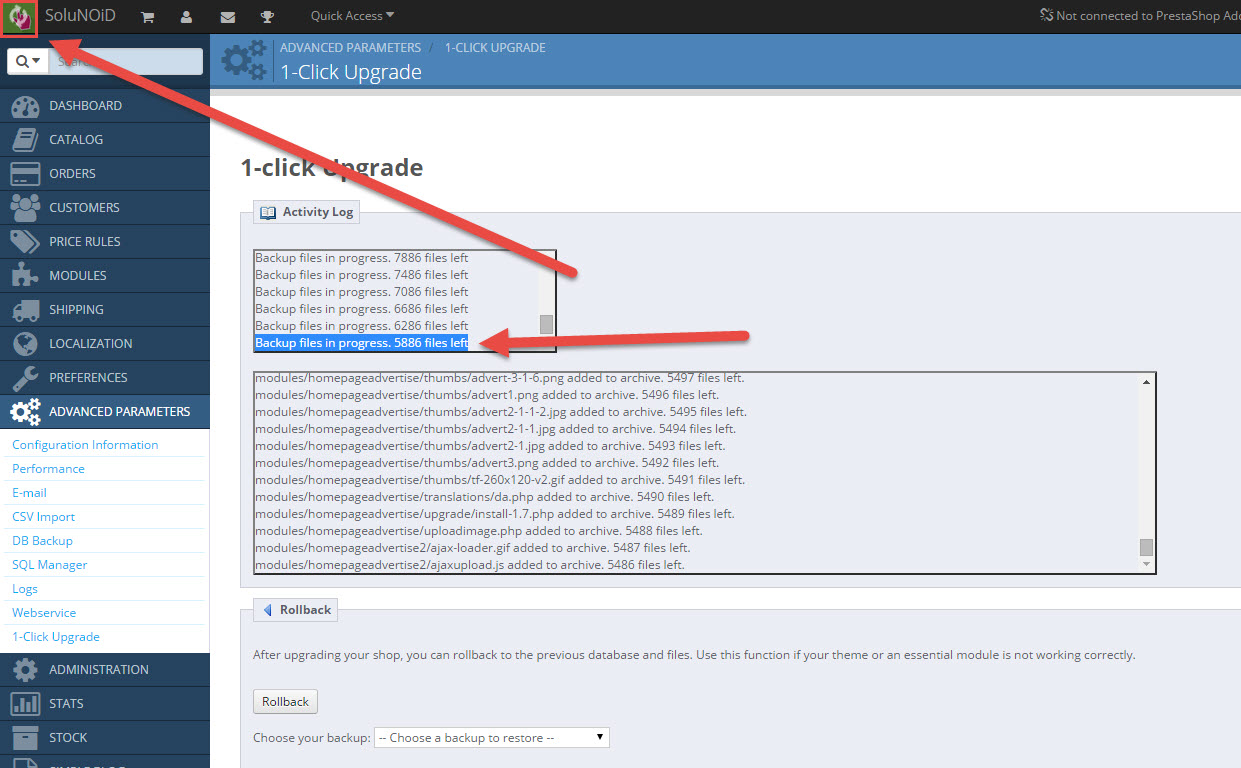
Task: Click the lower log scrollbar up arrow
Action: [1146, 382]
